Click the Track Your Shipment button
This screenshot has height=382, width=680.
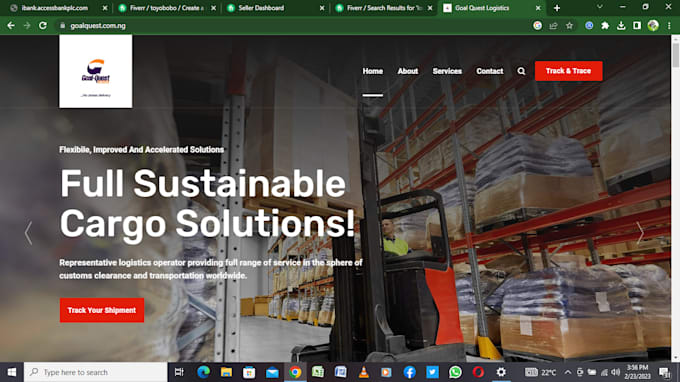pyautogui.click(x=102, y=310)
